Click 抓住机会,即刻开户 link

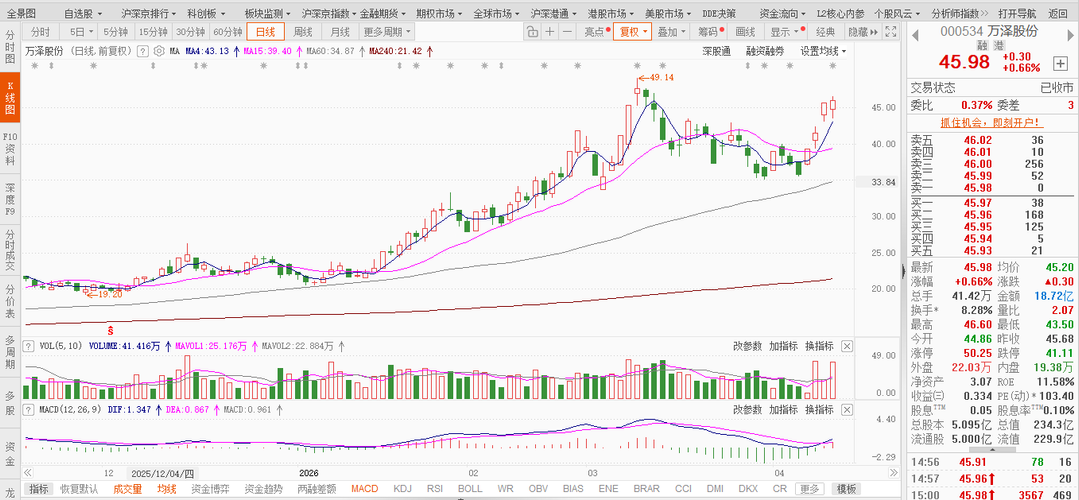pos(990,122)
